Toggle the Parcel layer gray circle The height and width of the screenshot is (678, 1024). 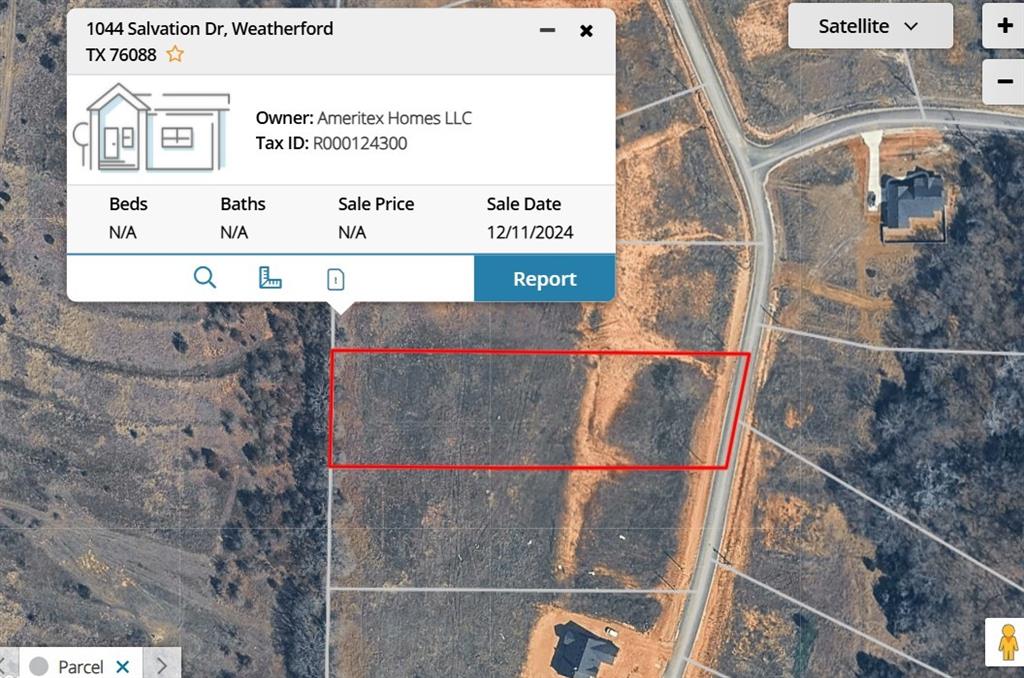38,666
